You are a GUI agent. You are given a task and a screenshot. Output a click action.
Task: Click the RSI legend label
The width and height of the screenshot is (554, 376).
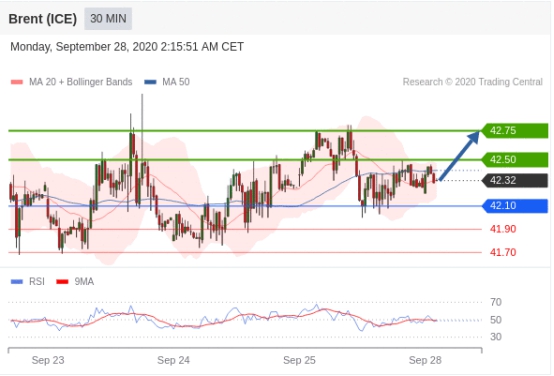tap(37, 282)
